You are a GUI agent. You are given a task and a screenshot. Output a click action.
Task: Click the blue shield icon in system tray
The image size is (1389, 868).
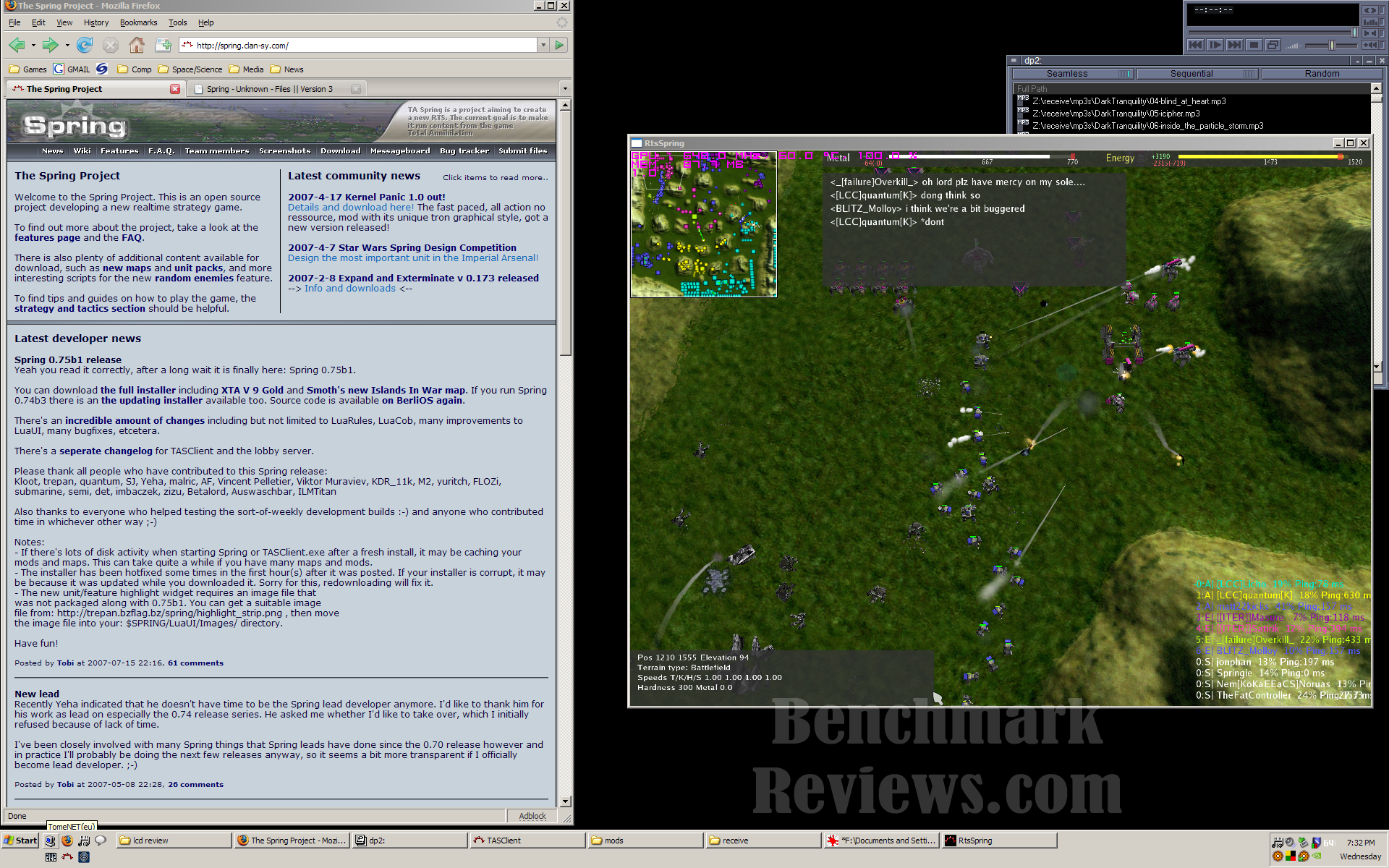coord(1317,843)
